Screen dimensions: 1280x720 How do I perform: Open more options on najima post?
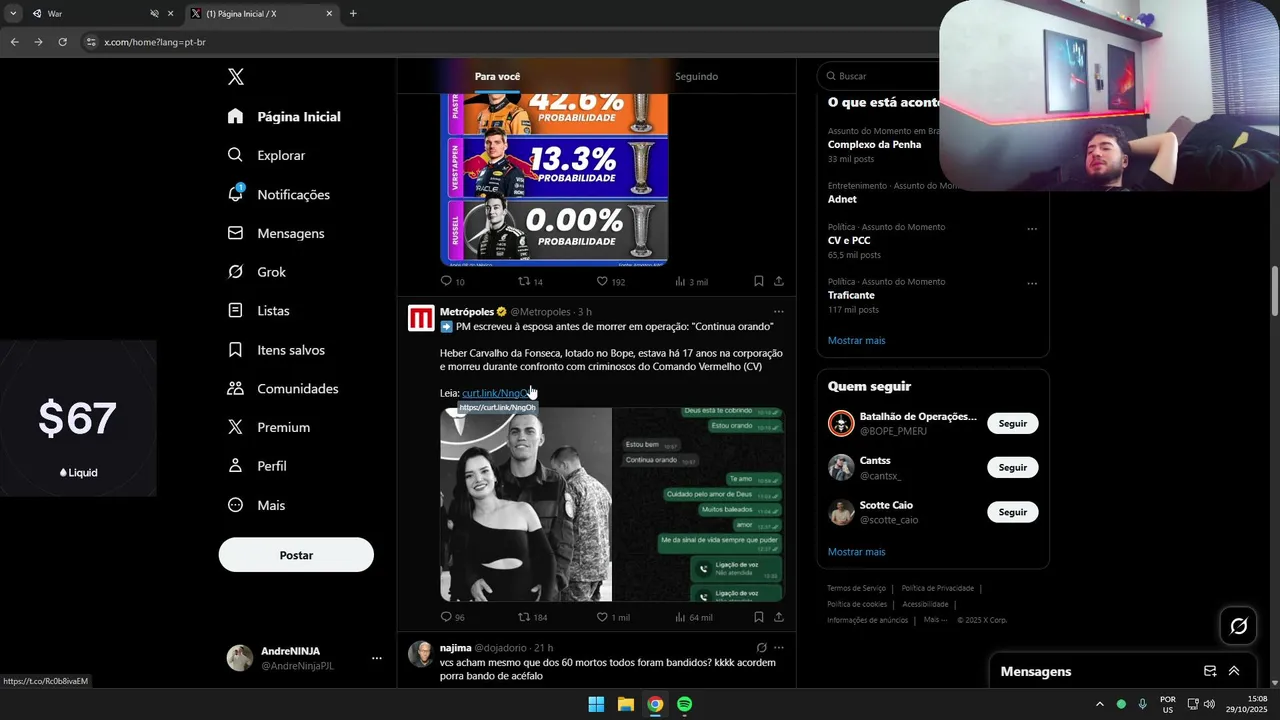779,648
